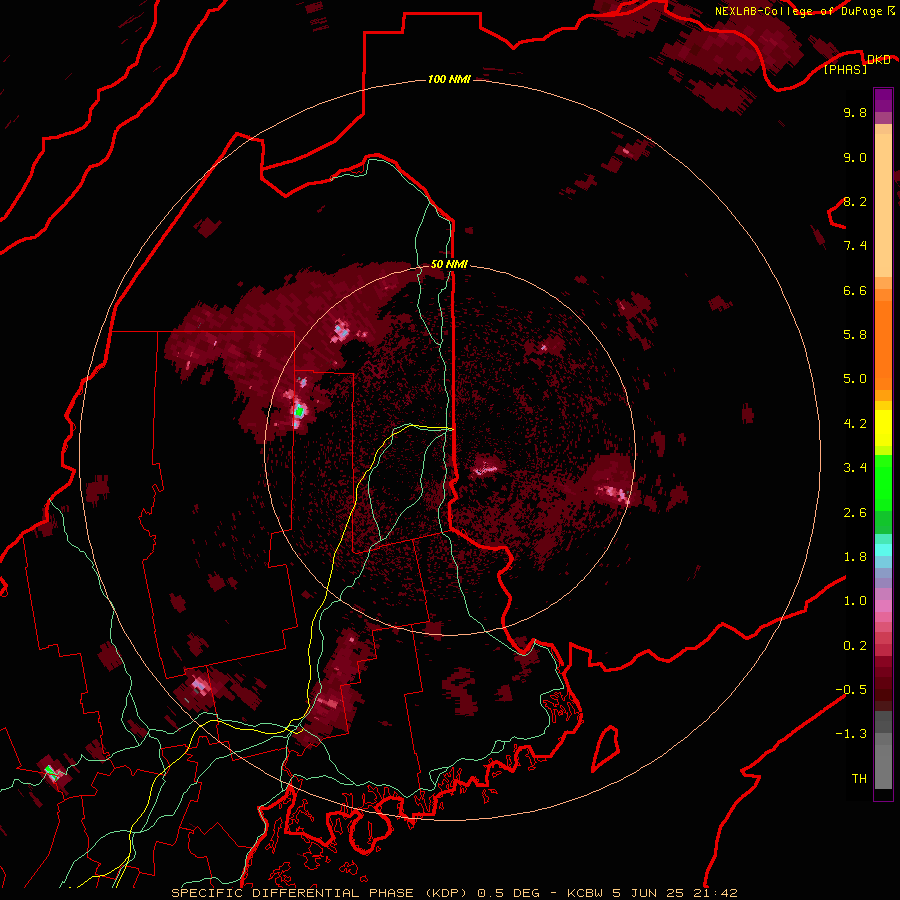Select the 5.0 scale label
Image resolution: width=900 pixels, height=900 pixels.
855,379
